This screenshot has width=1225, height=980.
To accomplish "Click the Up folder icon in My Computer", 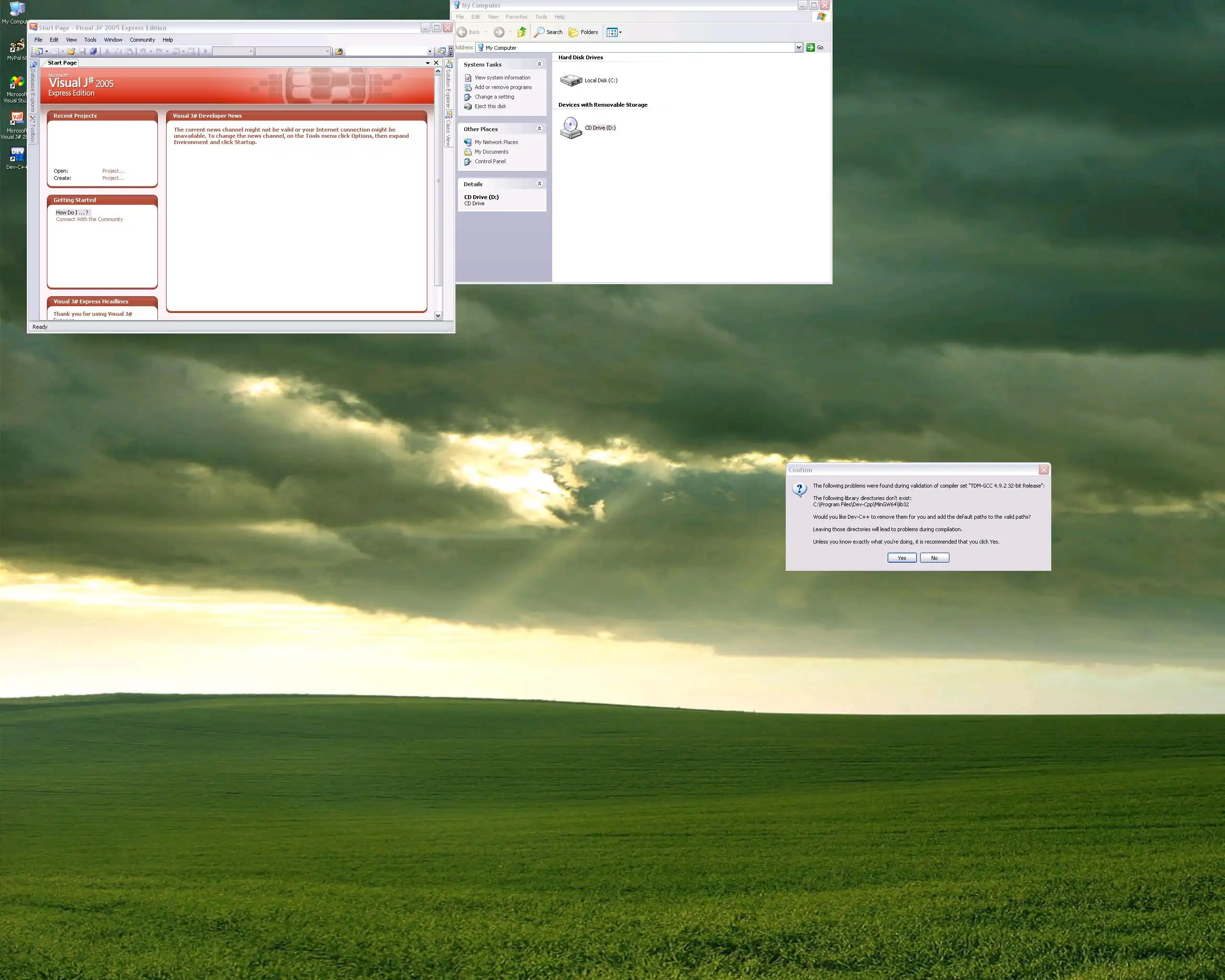I will click(x=522, y=33).
